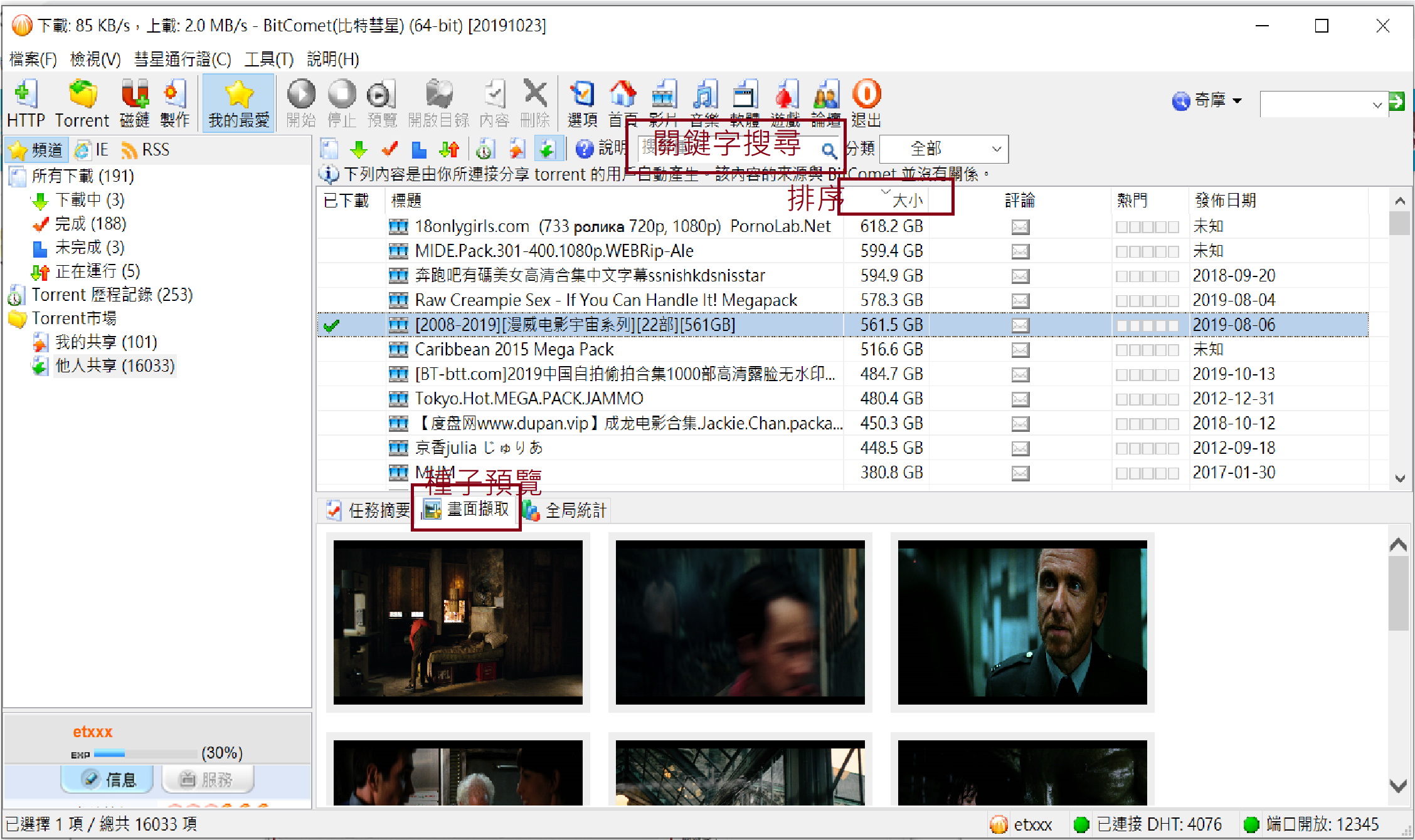
Task: Switch to the Channels (頻道) tab
Action: point(36,150)
